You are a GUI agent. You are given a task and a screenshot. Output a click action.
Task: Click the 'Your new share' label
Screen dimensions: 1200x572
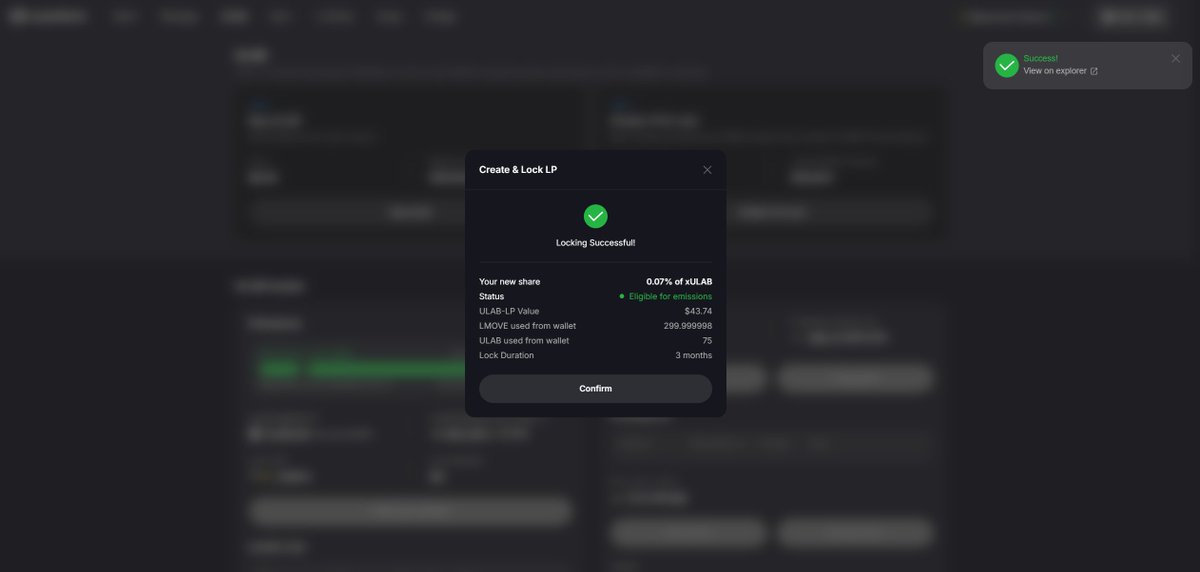click(509, 282)
